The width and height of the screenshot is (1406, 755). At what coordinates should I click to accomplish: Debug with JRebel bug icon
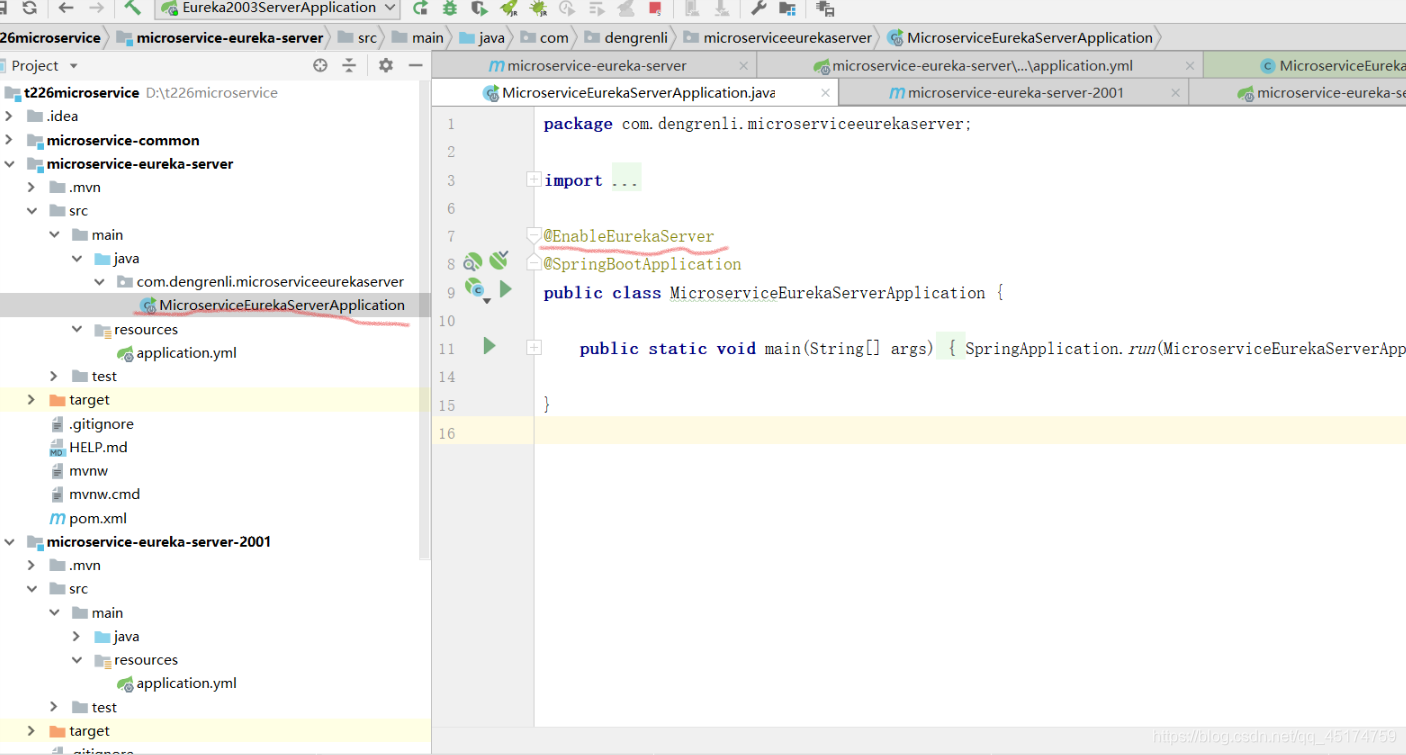539,8
